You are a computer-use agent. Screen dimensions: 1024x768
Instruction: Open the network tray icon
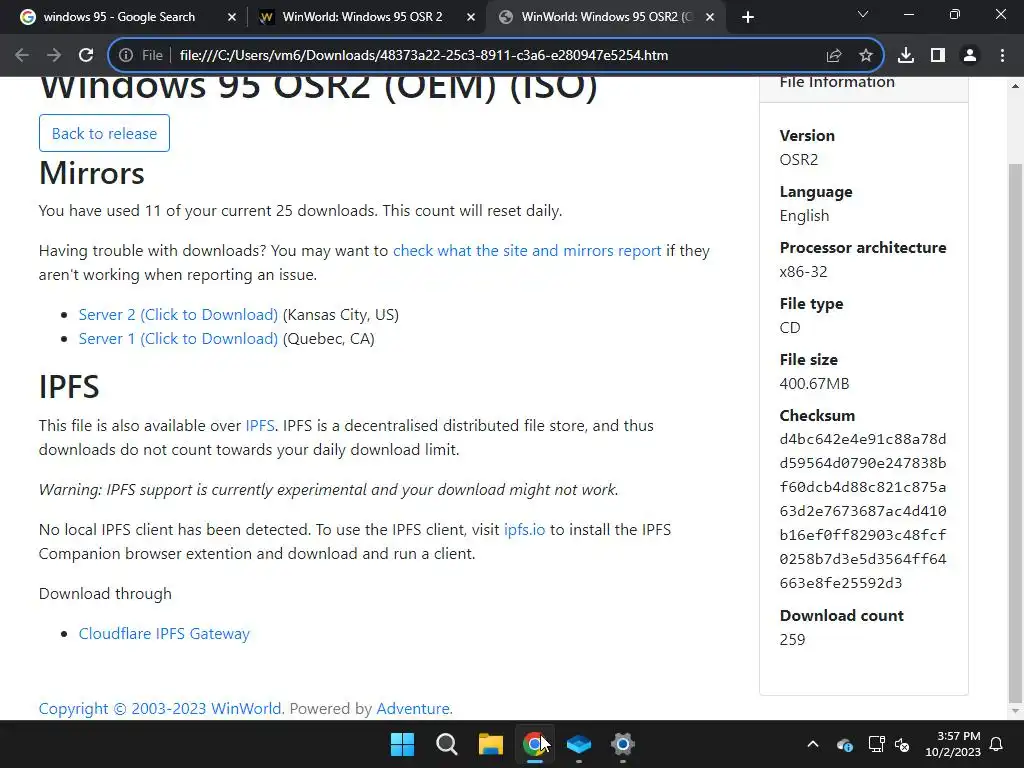pos(876,744)
